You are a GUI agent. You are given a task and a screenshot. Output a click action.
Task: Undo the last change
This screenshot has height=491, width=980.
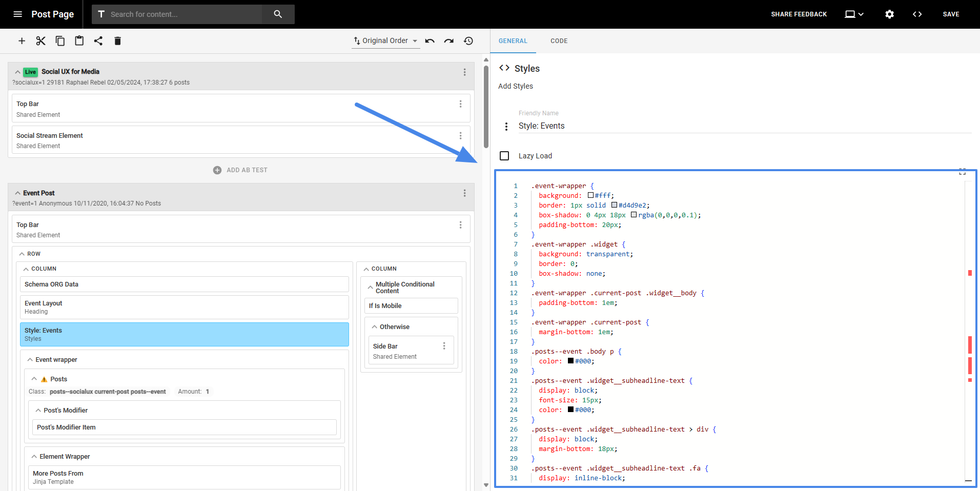430,41
